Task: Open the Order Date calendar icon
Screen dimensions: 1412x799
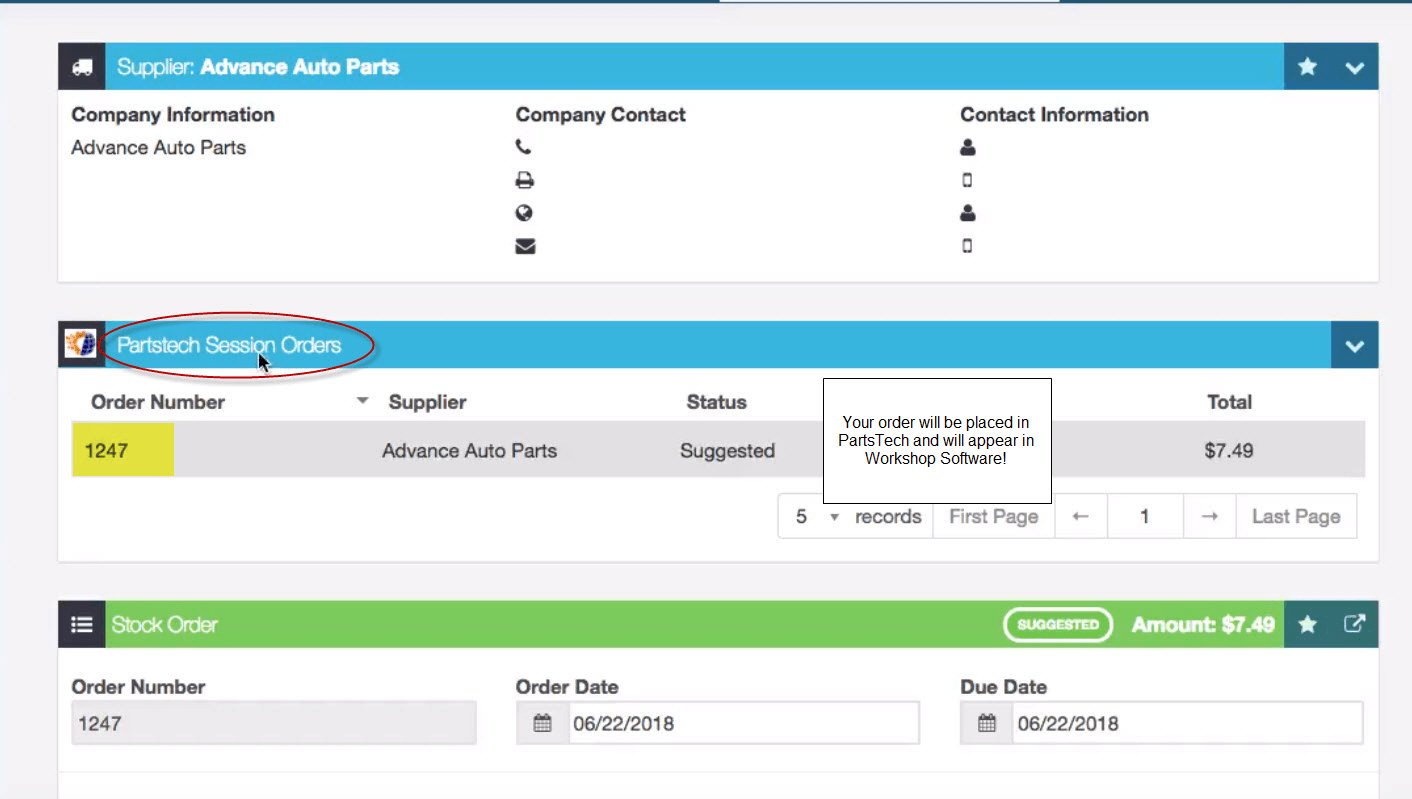Action: click(x=543, y=723)
